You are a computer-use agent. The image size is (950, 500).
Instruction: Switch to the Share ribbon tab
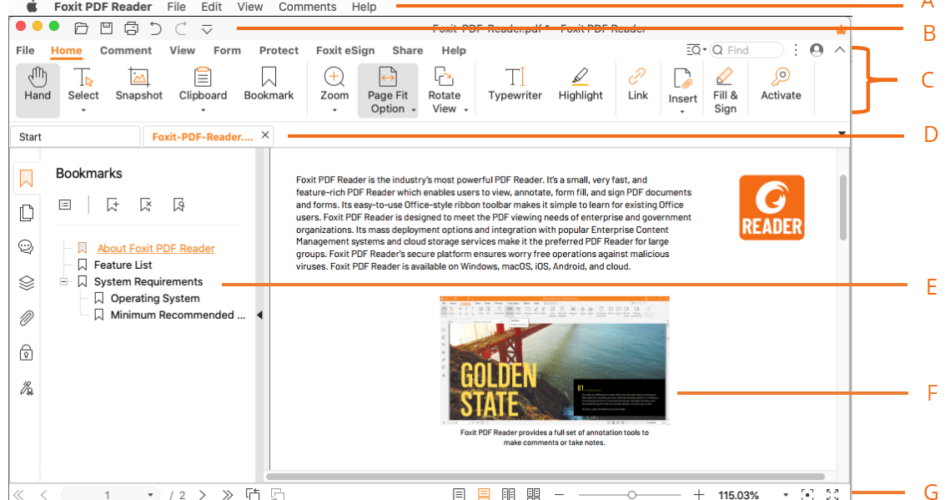(407, 50)
